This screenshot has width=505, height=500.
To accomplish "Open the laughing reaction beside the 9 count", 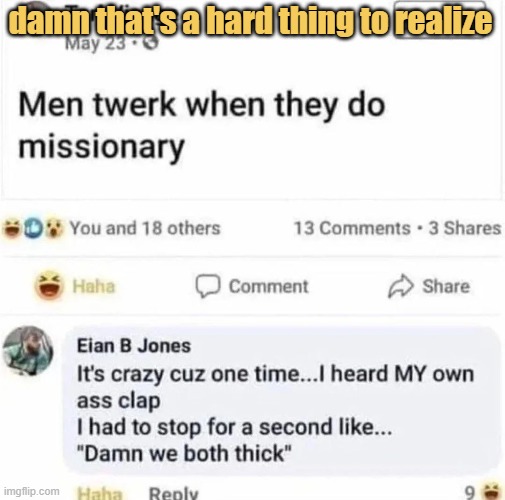I will point(492,492).
